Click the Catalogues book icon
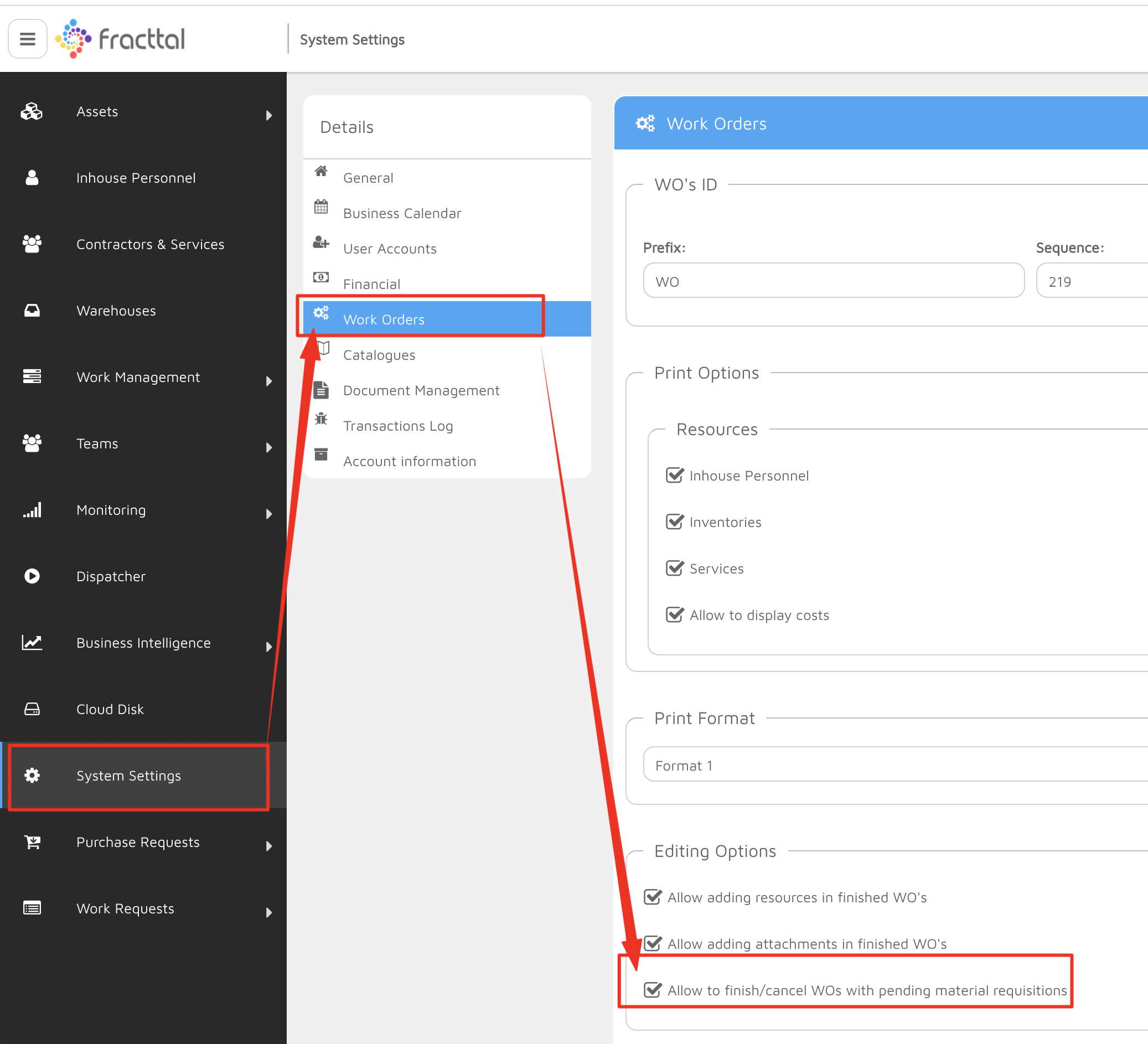 pyautogui.click(x=323, y=348)
